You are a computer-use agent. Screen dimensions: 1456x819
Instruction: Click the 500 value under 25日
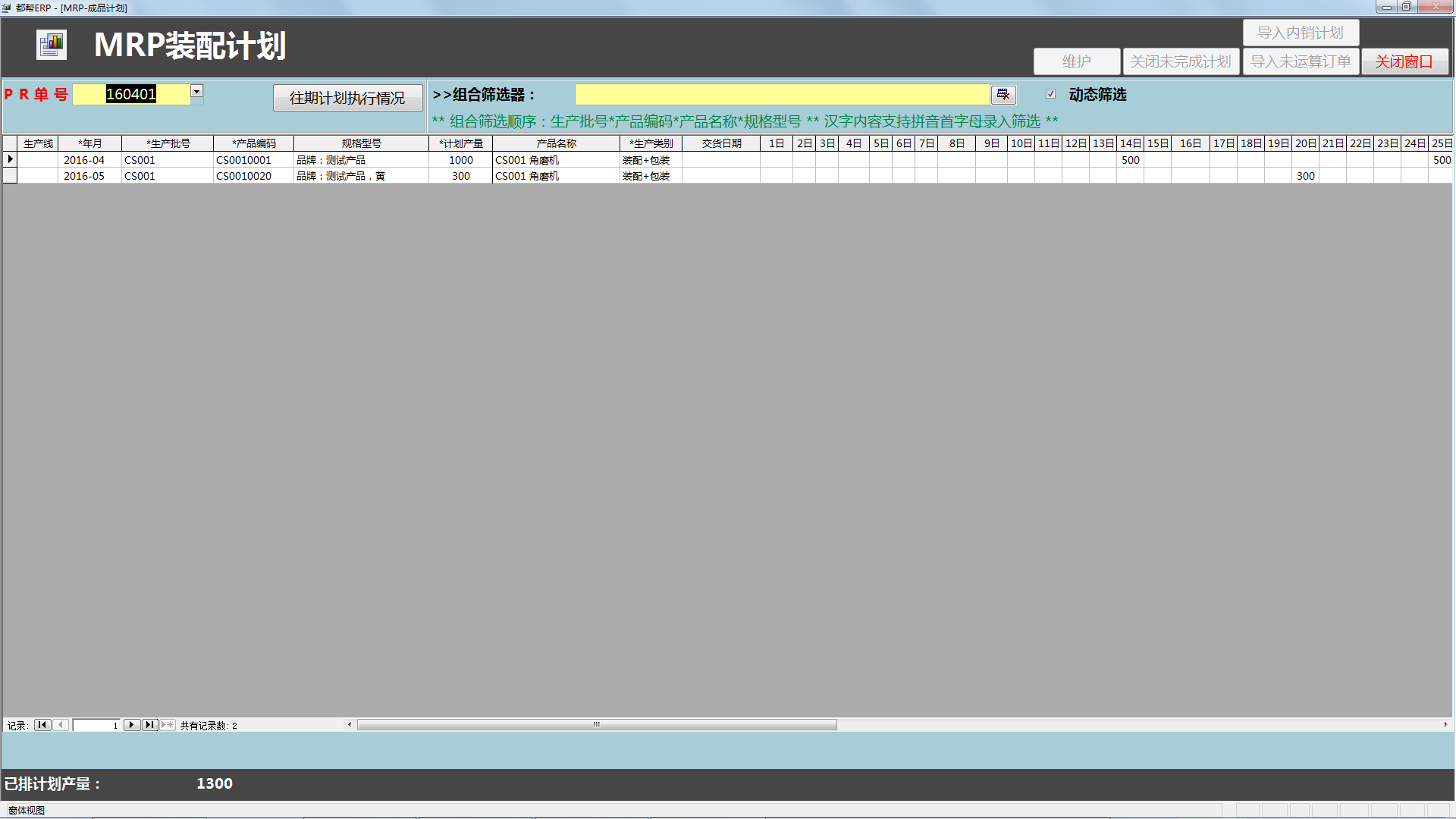(x=1442, y=160)
